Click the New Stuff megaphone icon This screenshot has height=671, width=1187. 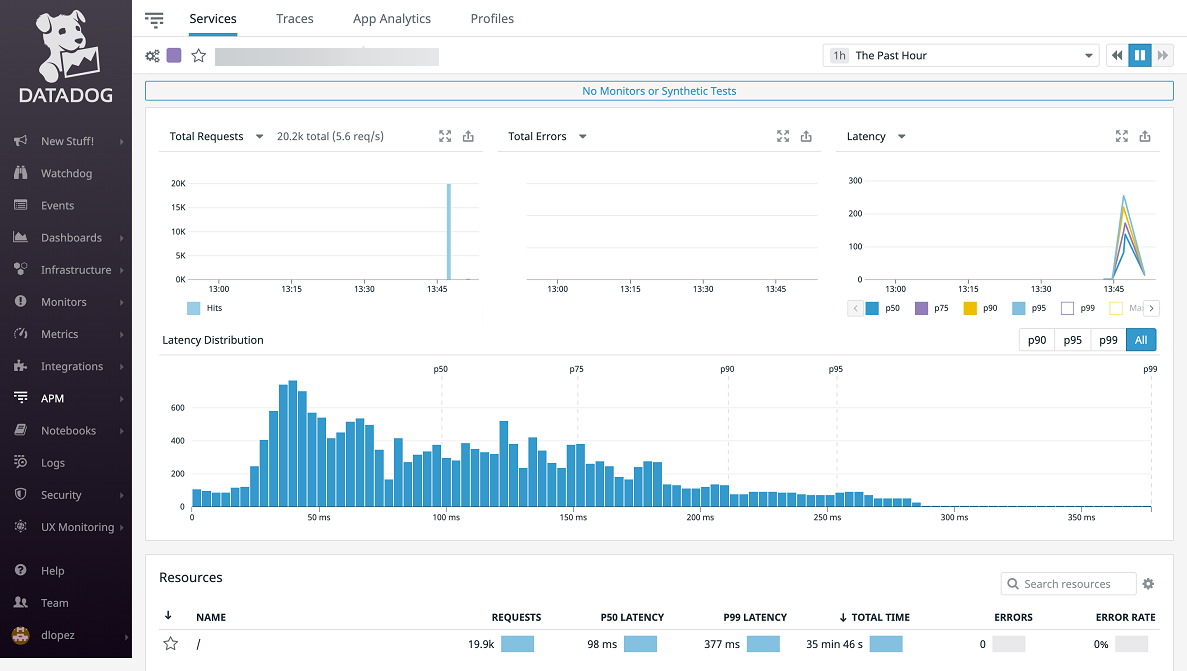coord(20,141)
